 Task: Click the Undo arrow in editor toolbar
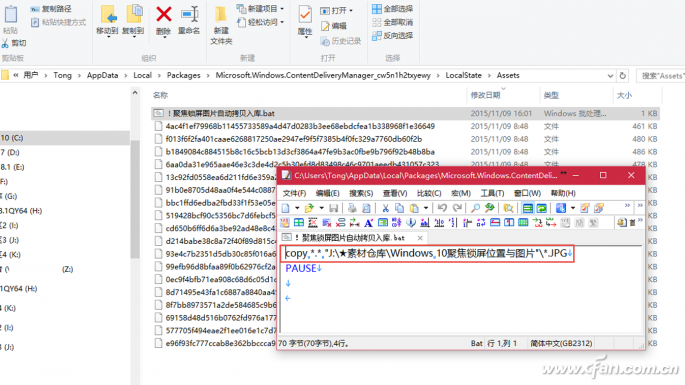tap(442, 208)
